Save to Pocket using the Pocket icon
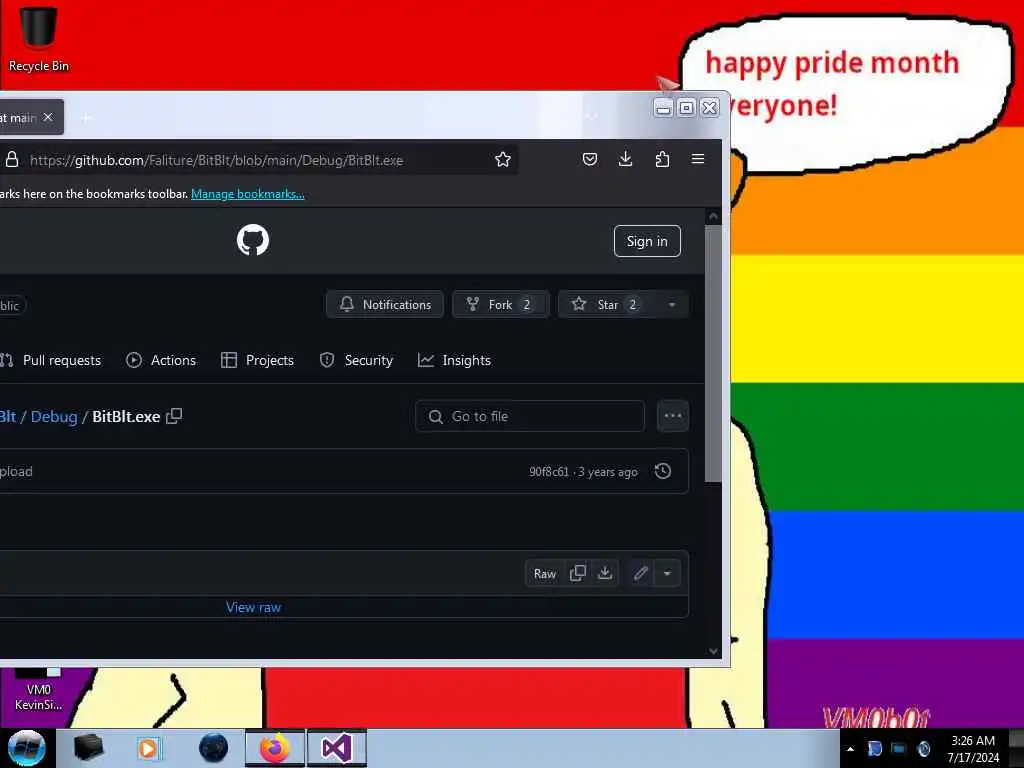The width and height of the screenshot is (1024, 768). tap(590, 159)
